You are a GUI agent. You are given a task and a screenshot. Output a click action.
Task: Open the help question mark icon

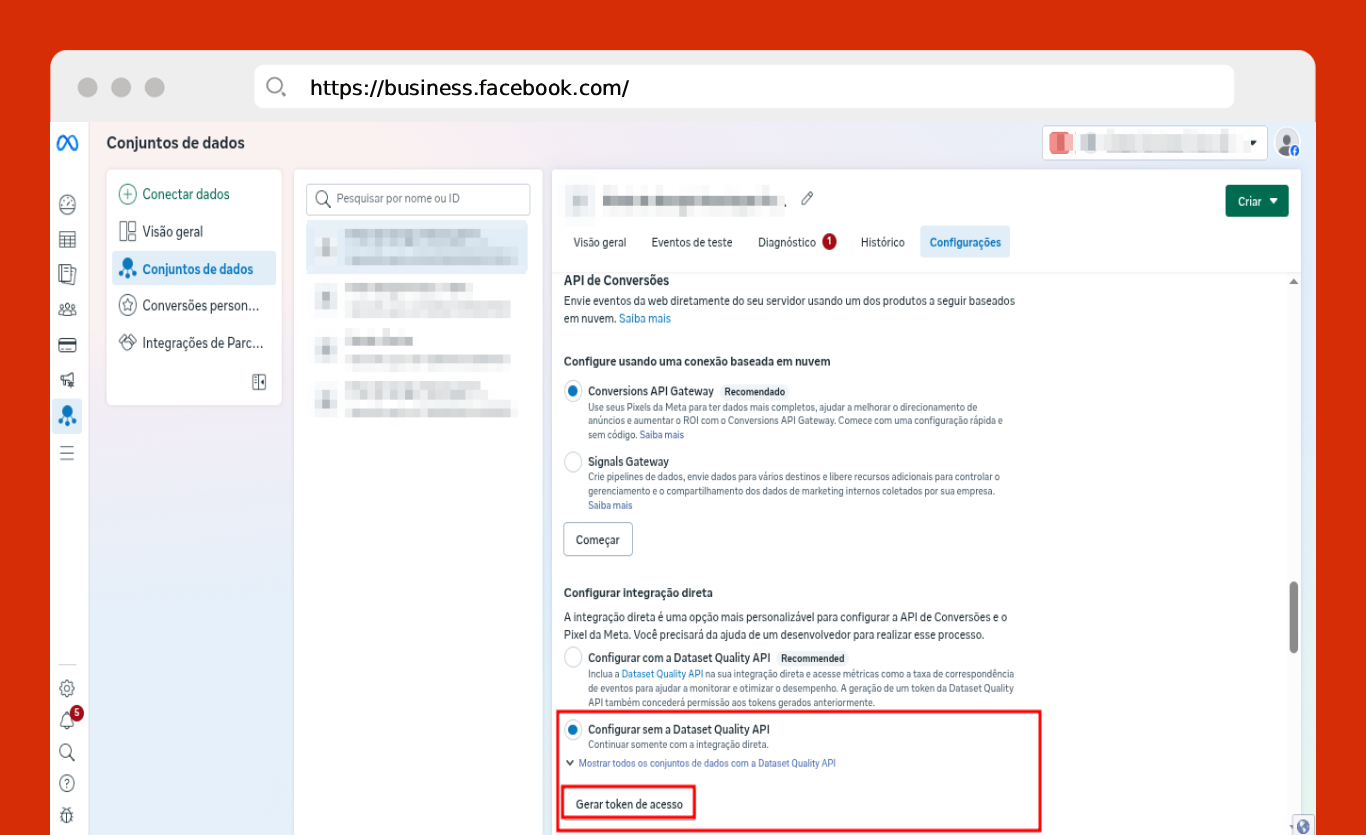click(x=67, y=783)
